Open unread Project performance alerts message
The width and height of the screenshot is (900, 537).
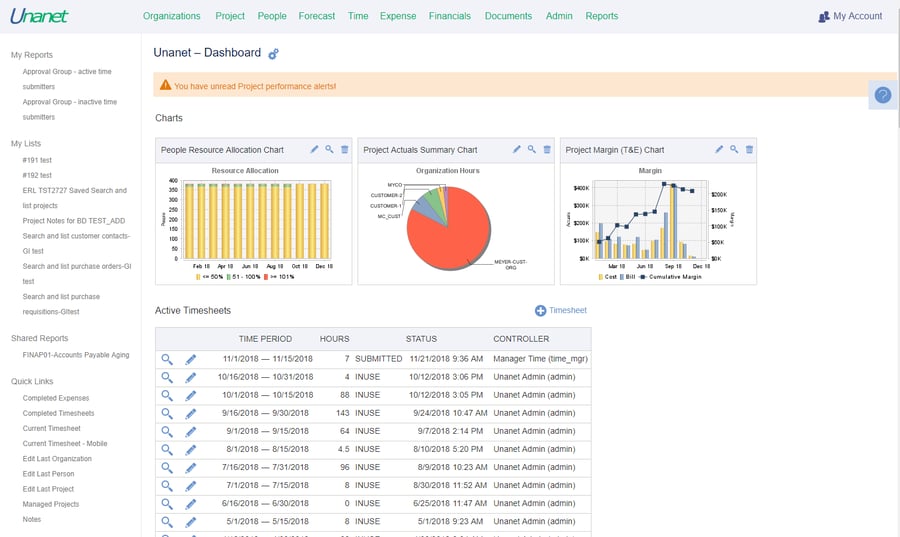pos(255,86)
